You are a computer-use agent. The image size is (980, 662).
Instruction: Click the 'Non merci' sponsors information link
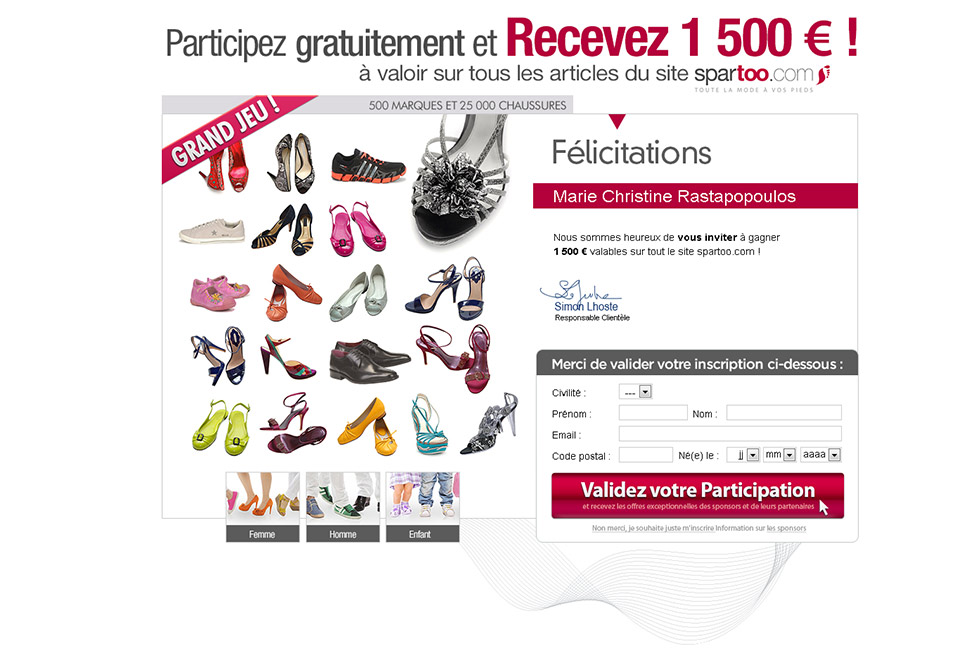tap(699, 528)
